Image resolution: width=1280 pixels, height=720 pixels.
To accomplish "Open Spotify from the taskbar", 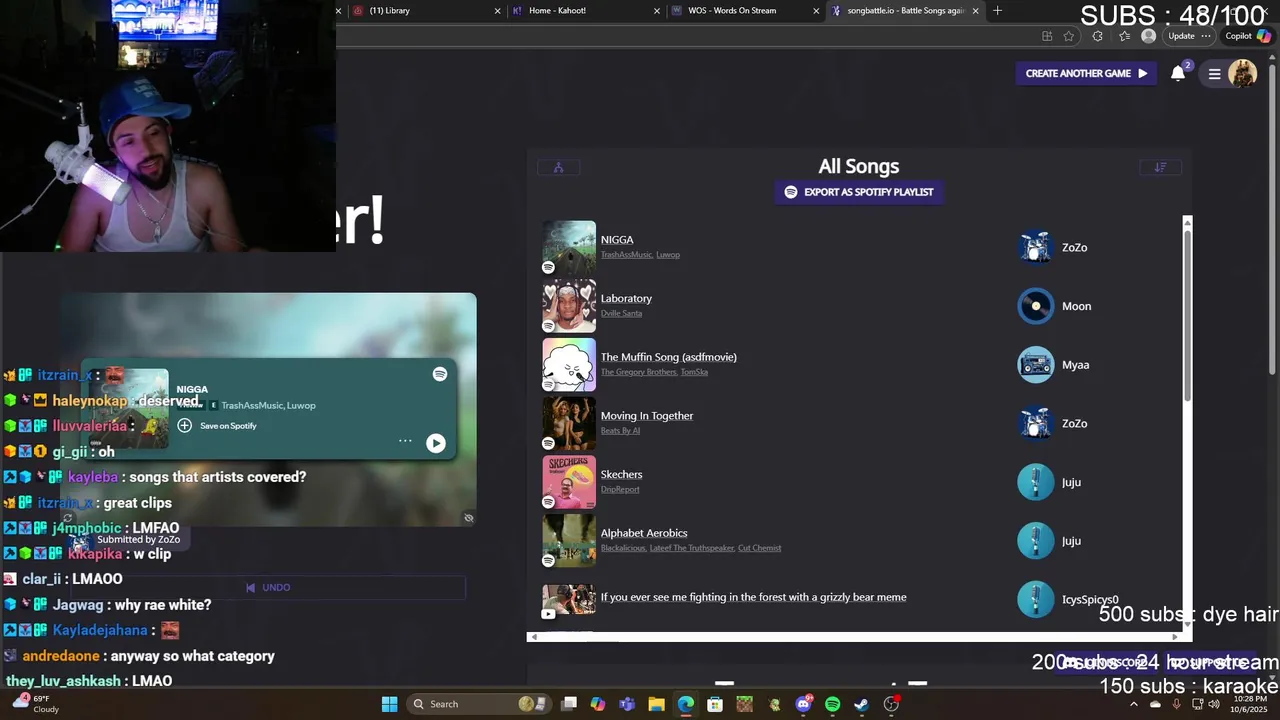I will 832,704.
